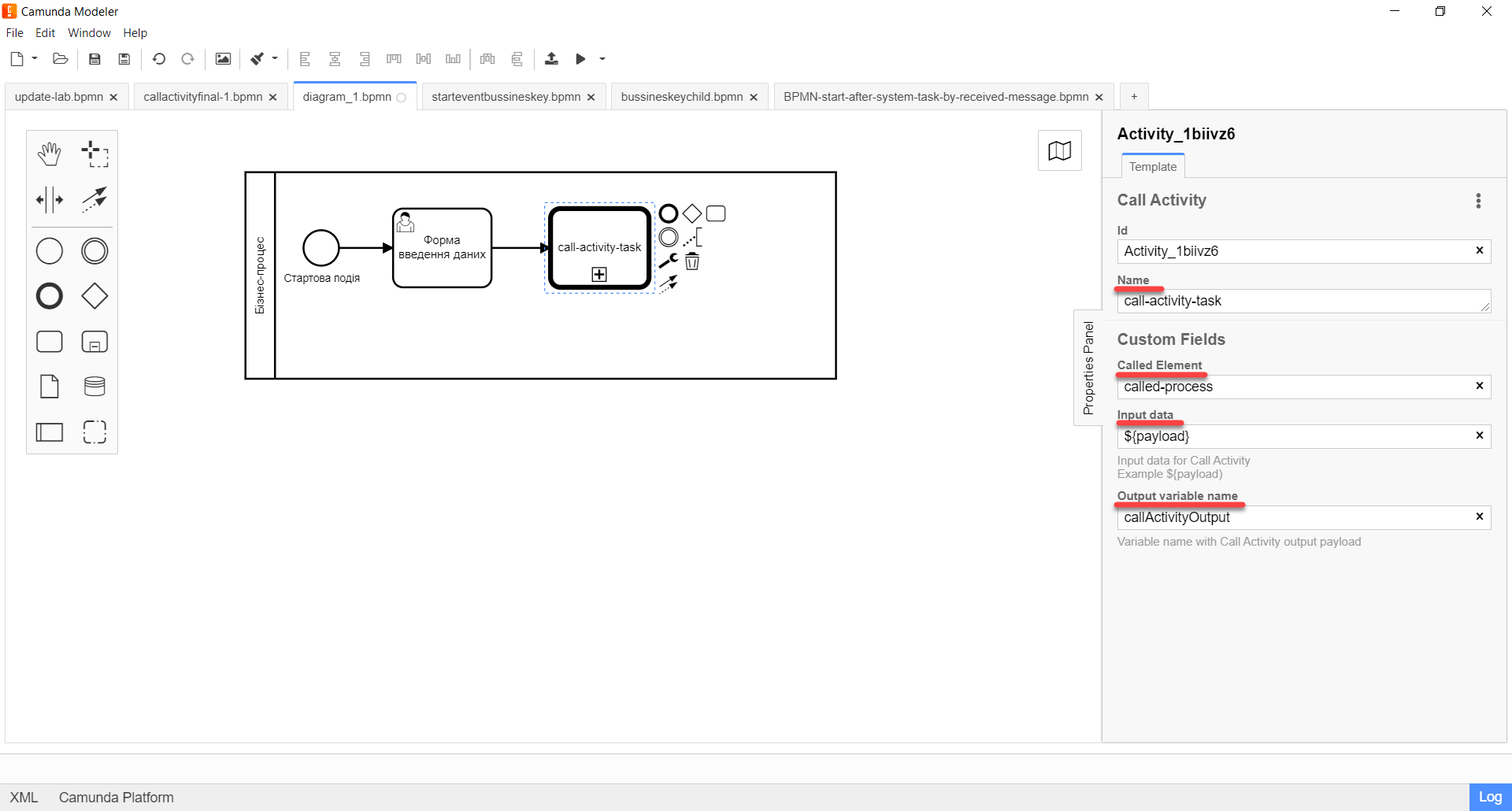Click the Name text area
The image size is (1512, 811).
pos(1303,301)
